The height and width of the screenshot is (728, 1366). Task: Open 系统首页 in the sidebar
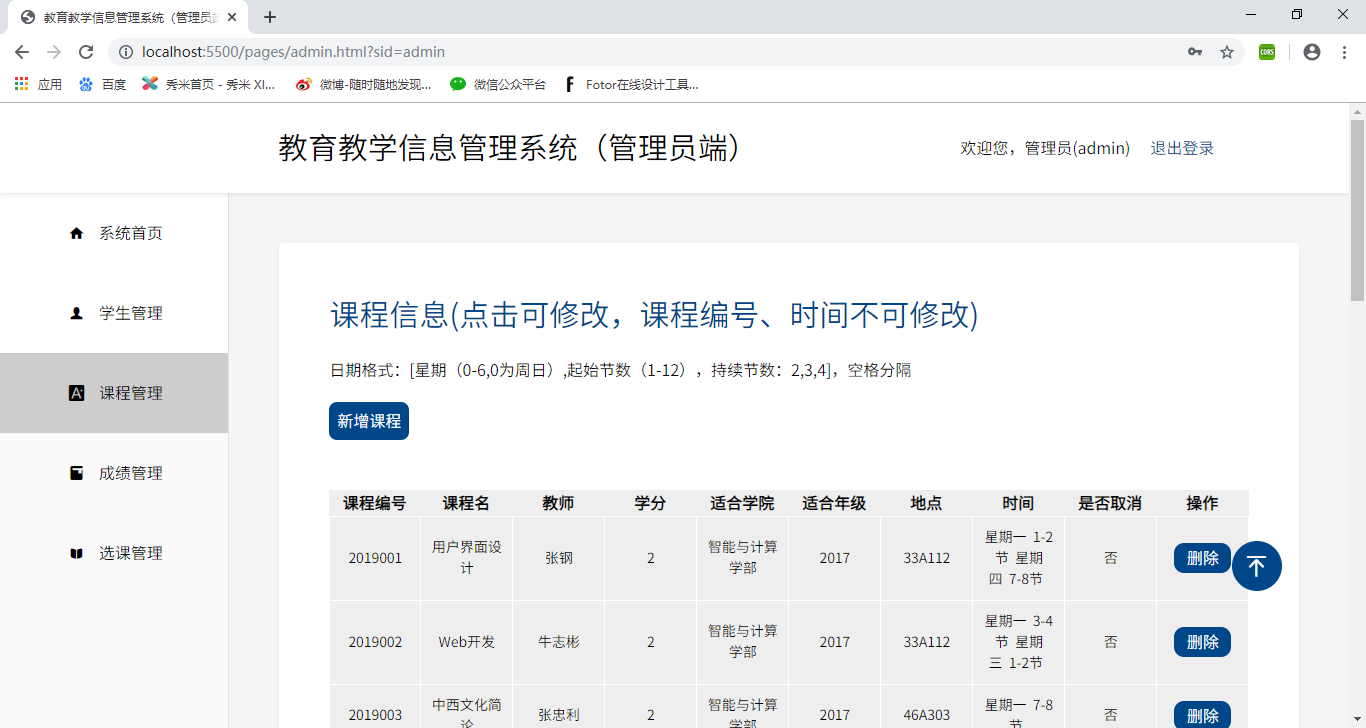[x=114, y=233]
